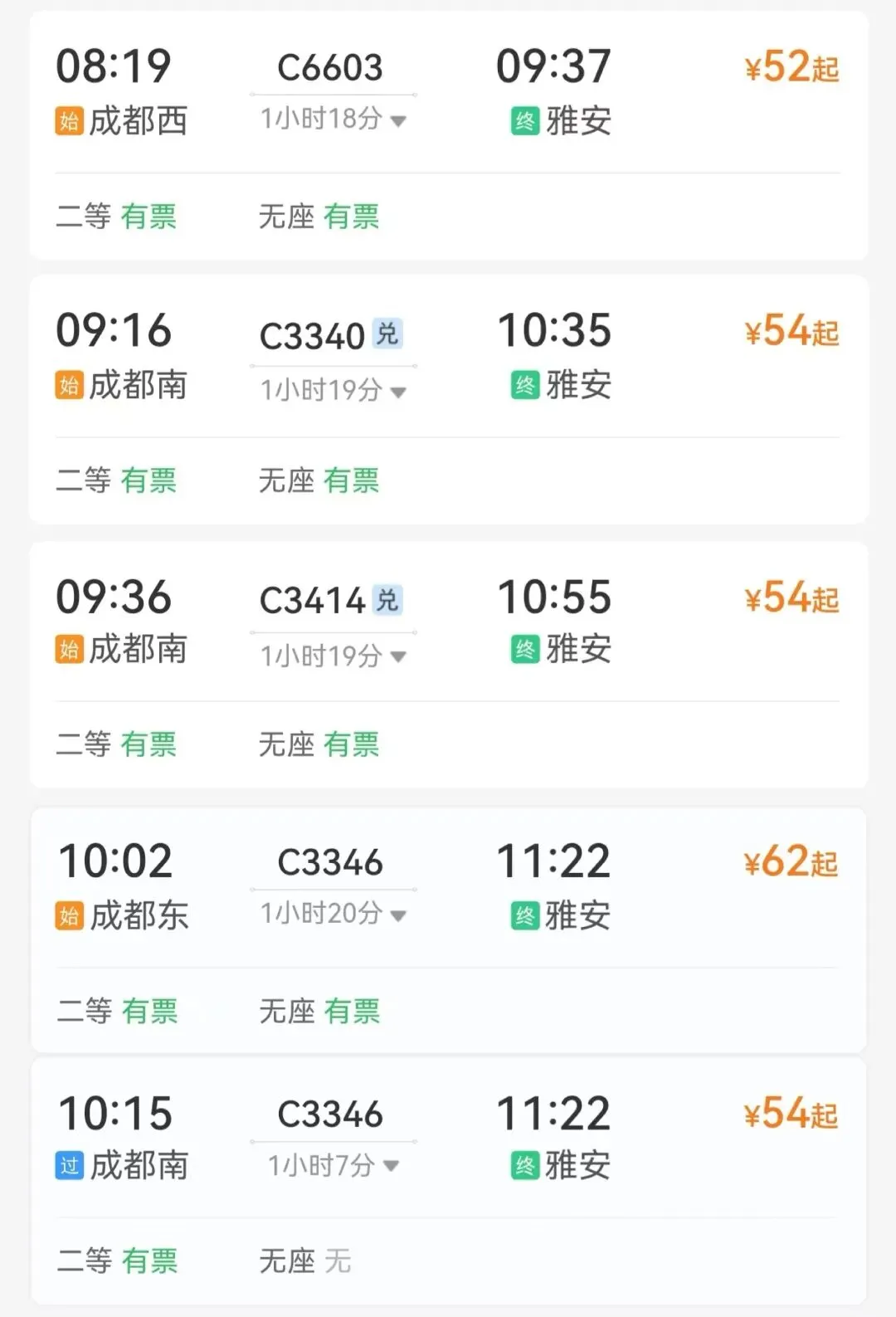This screenshot has width=896, height=1317.
Task: Open the ¥52起 price for C6603
Action: point(792,67)
